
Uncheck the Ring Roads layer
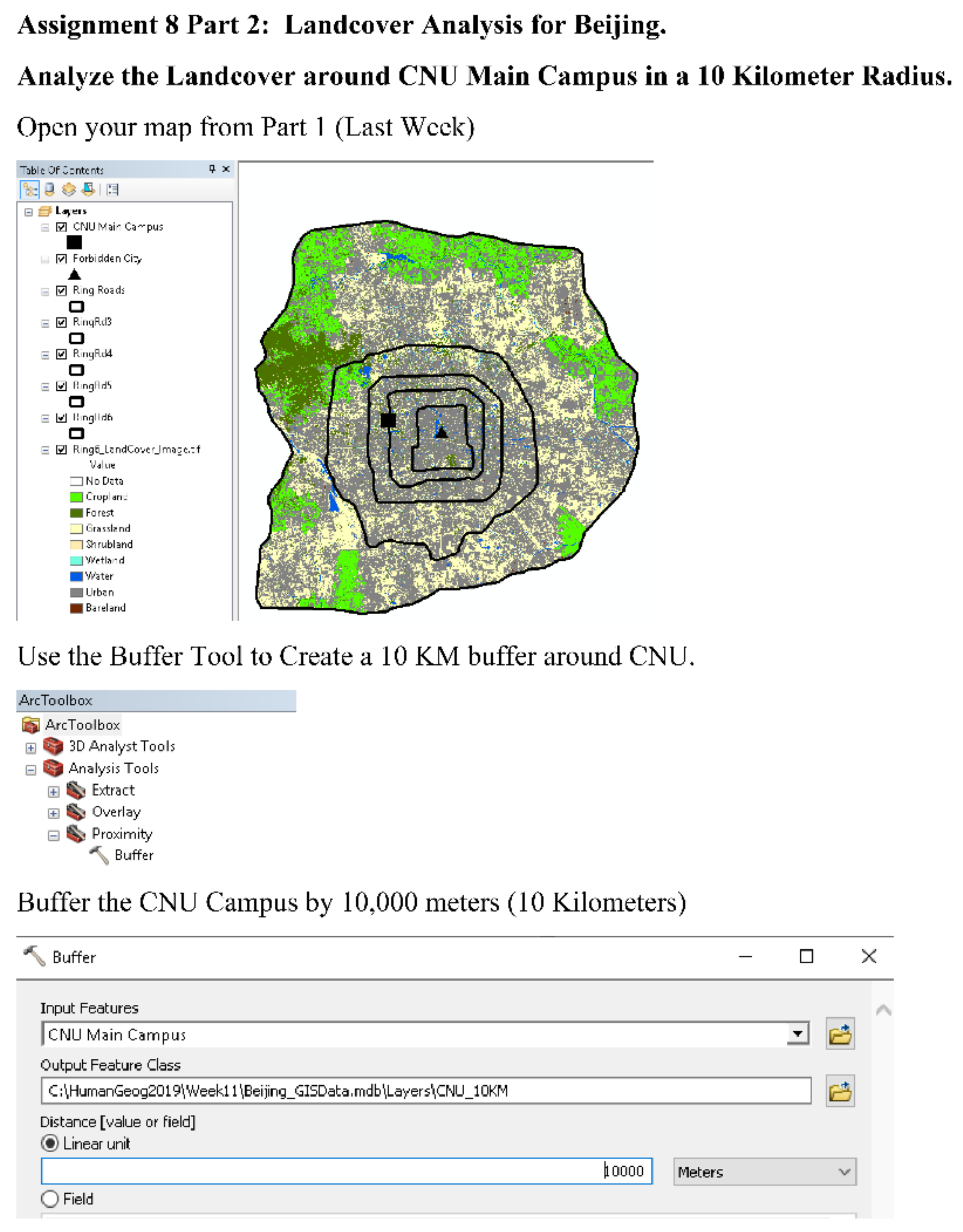(x=62, y=291)
